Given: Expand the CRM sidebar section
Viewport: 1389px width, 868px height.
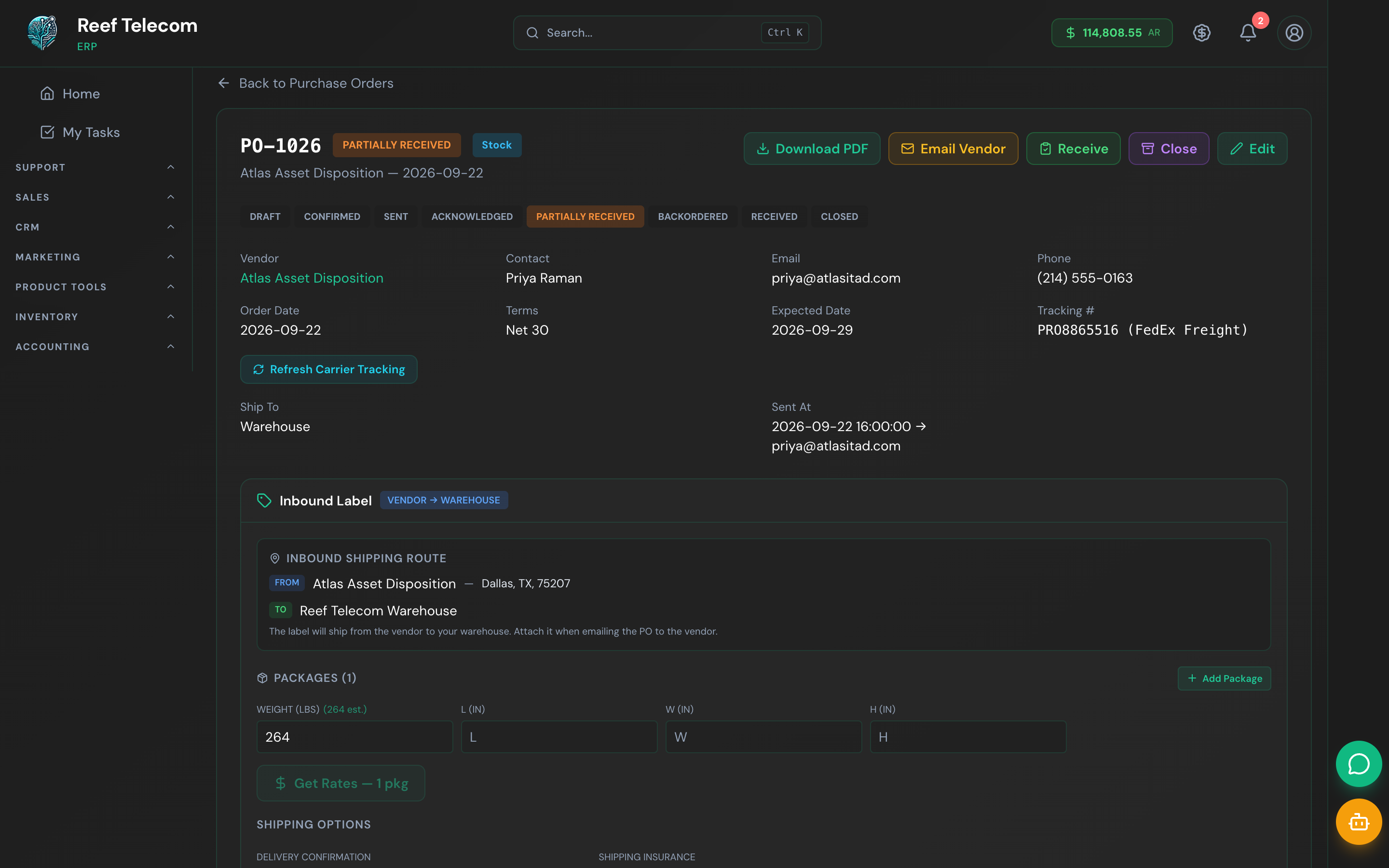Looking at the screenshot, I should pos(96,227).
